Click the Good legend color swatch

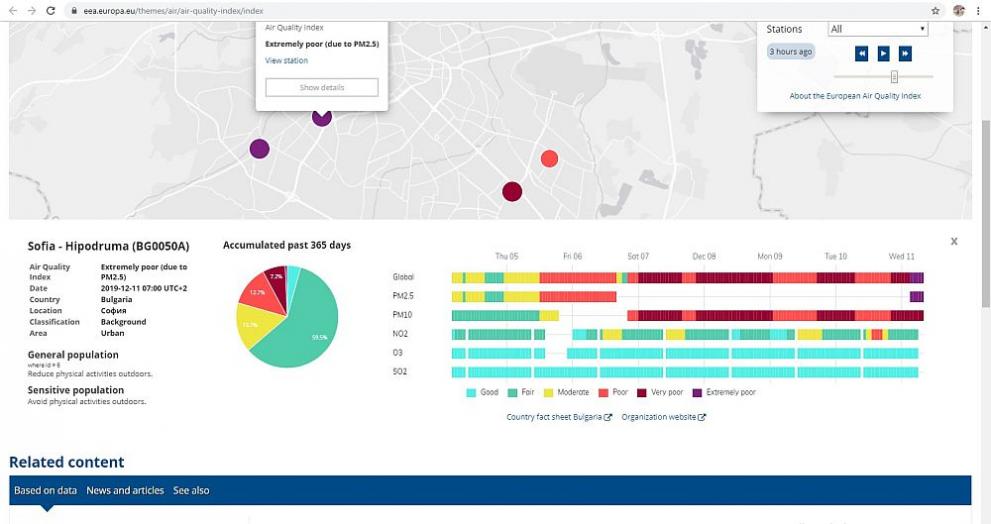pos(471,393)
